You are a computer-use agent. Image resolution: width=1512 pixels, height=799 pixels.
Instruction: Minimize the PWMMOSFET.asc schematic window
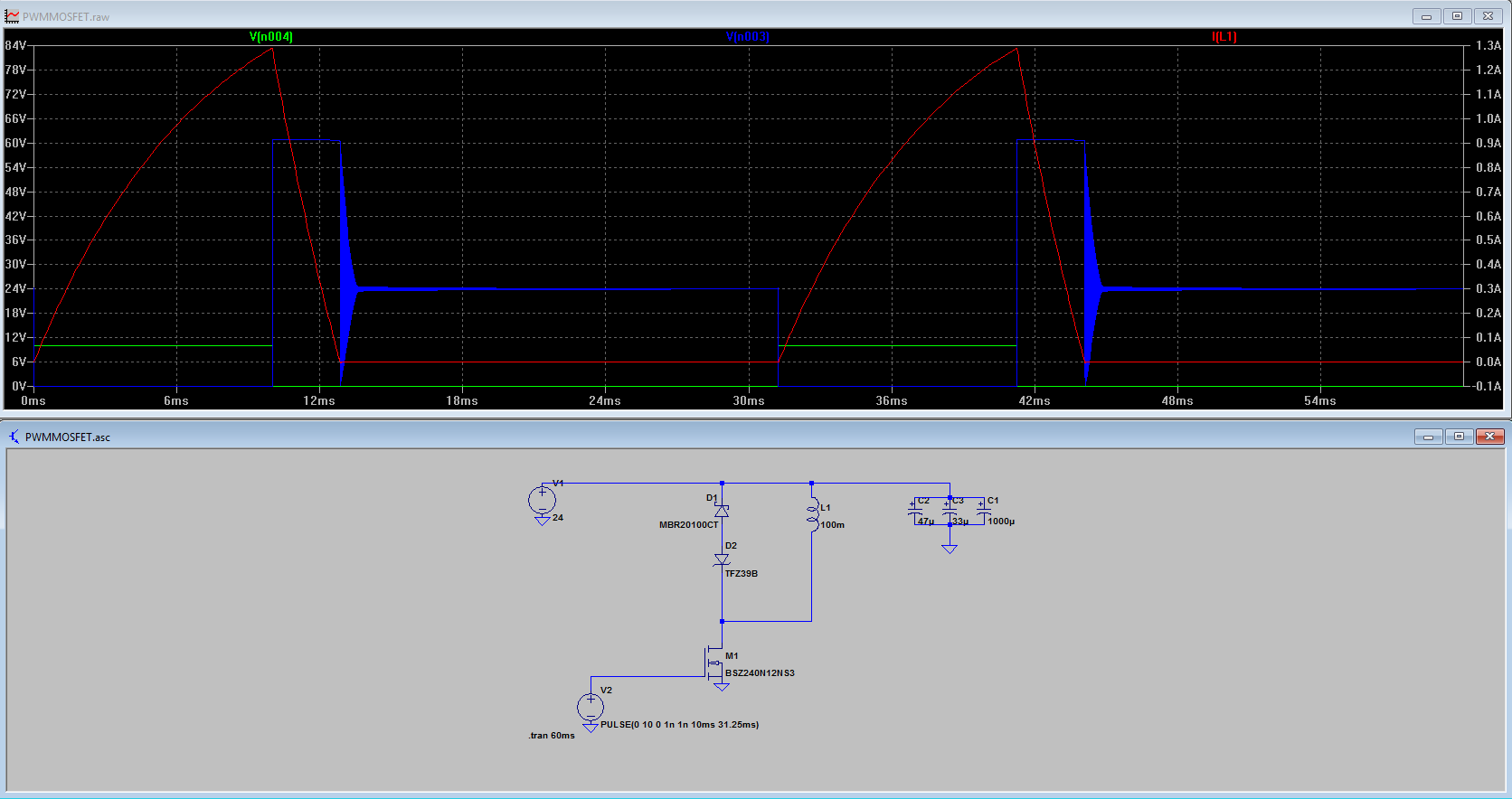1428,437
